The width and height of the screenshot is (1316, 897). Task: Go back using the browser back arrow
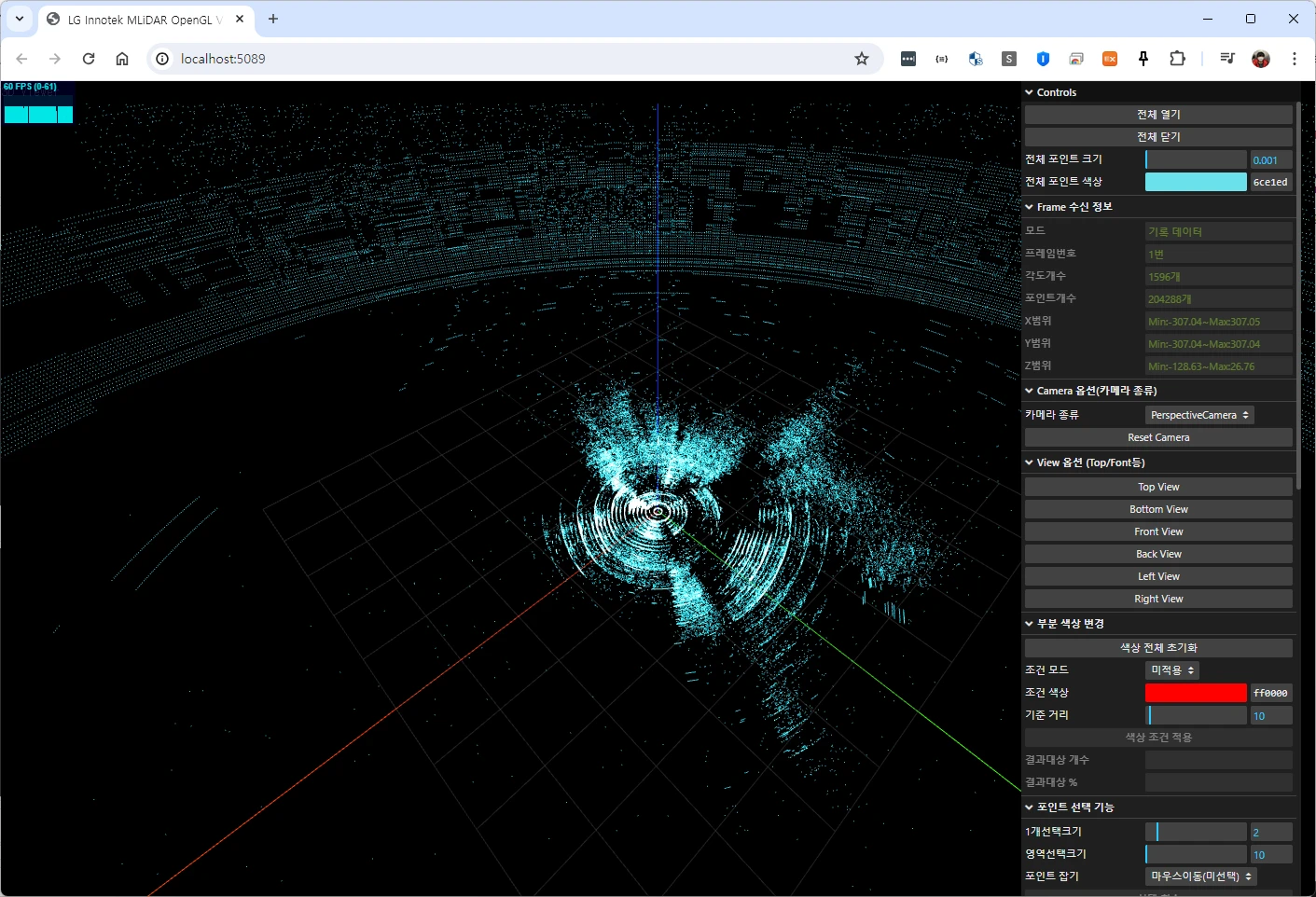21,59
